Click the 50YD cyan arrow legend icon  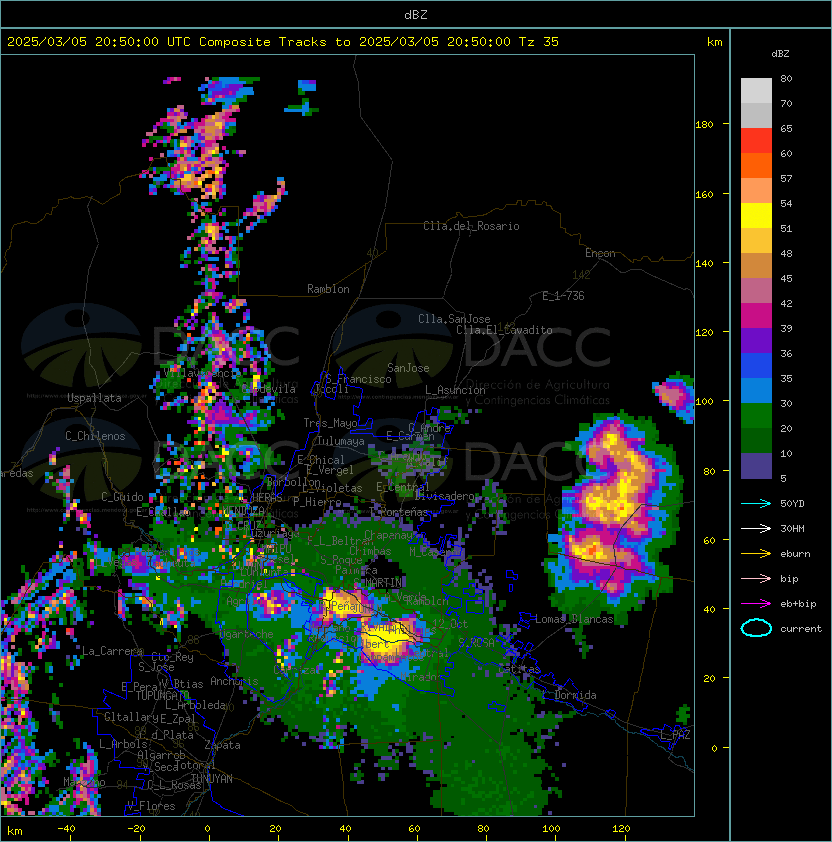(756, 504)
